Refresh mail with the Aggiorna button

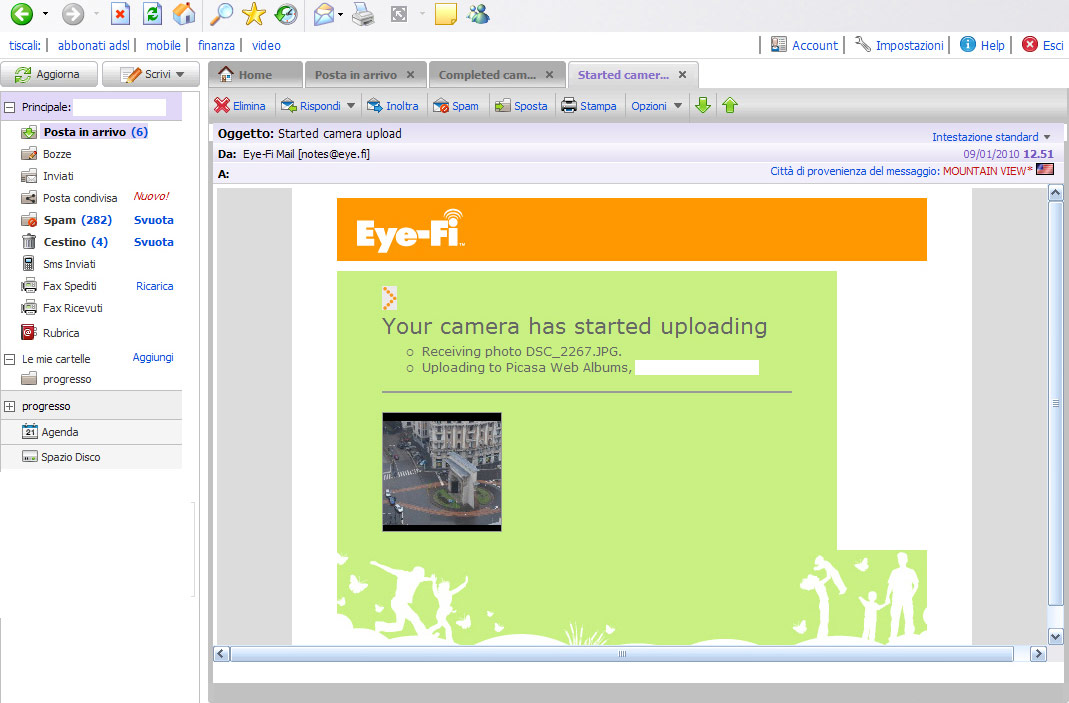click(x=49, y=74)
